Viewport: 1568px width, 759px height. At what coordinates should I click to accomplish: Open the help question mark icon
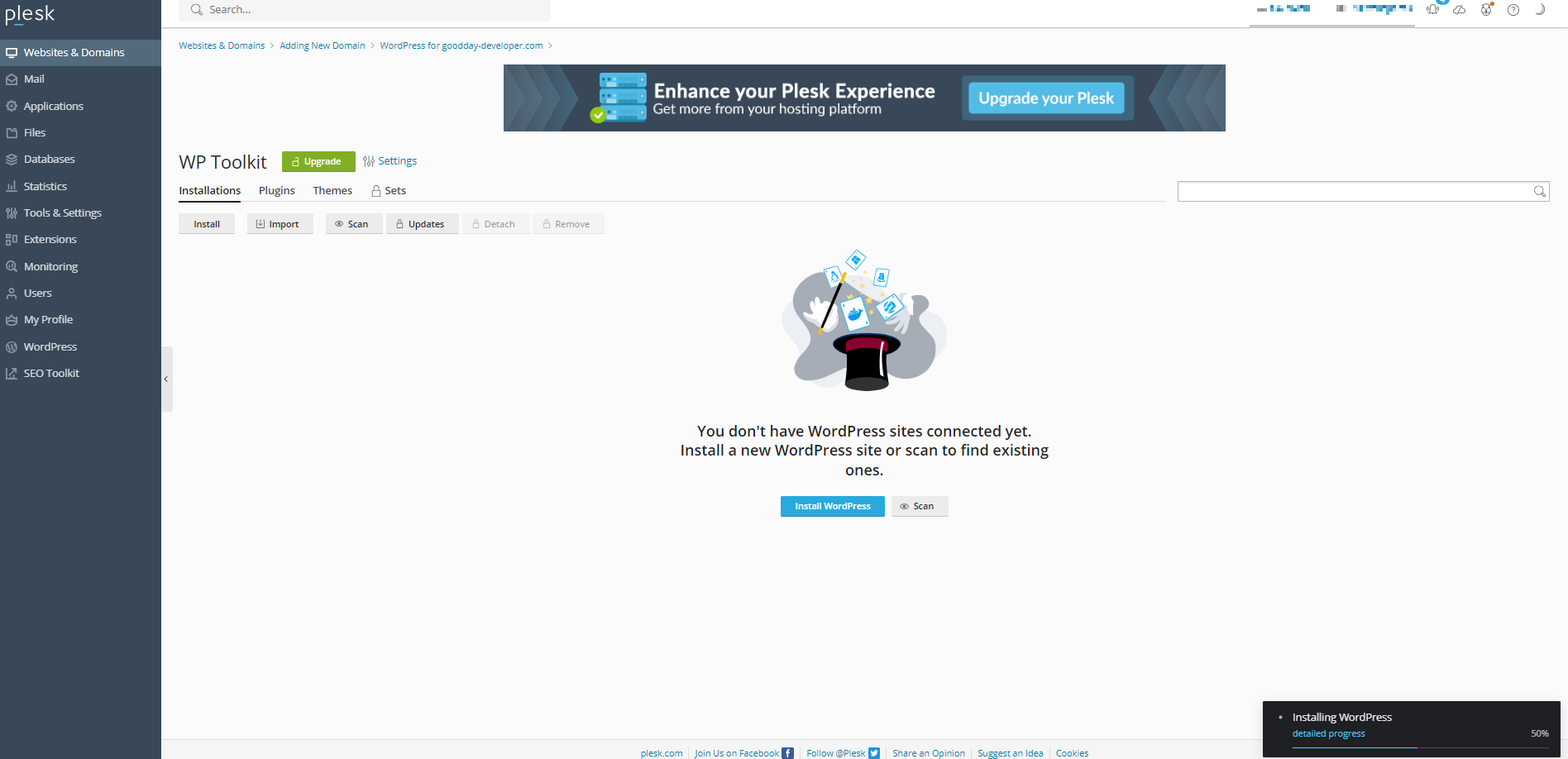pyautogui.click(x=1513, y=10)
